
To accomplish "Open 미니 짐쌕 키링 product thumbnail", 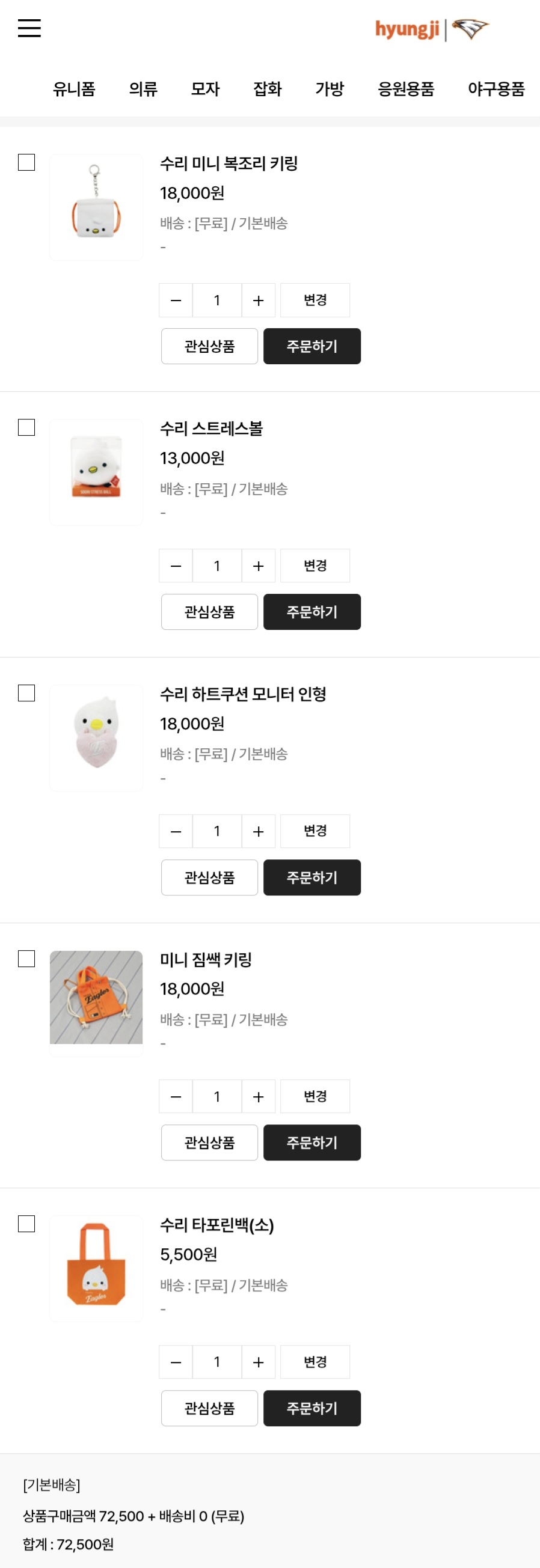I will tap(96, 998).
